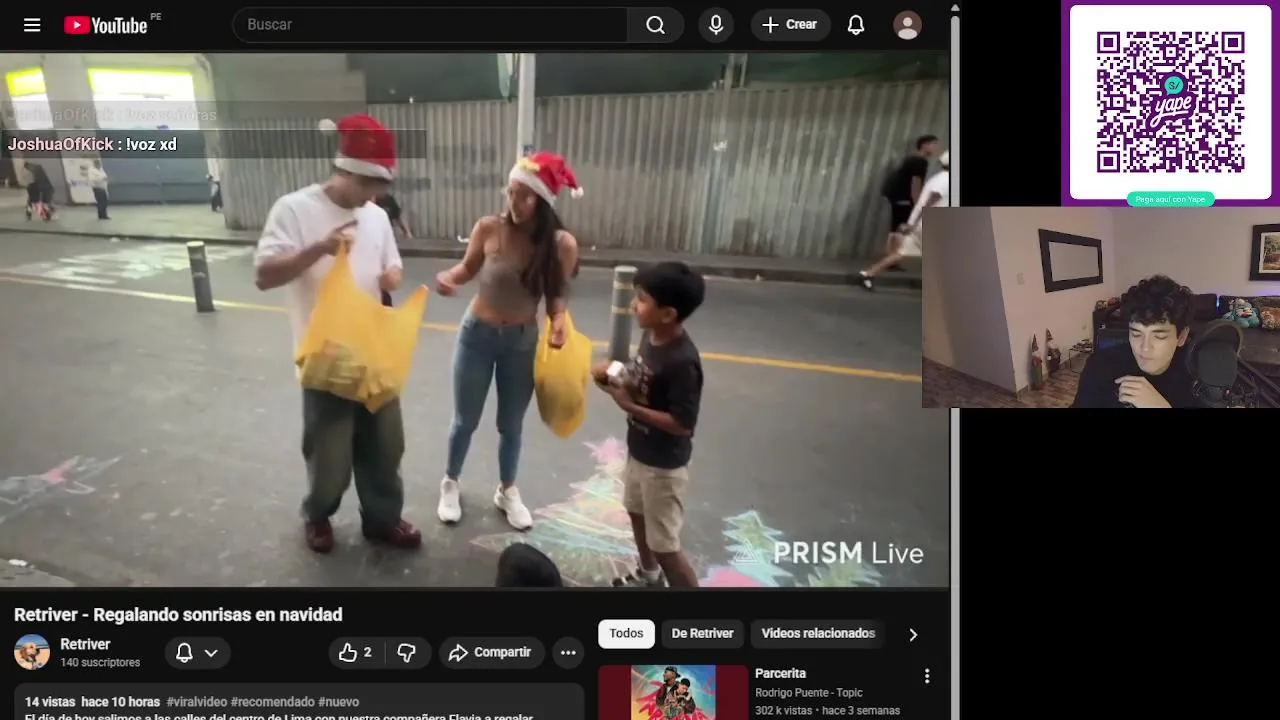Open Rodrigo Puente - Topic channel link
This screenshot has width=1280, height=720.
(x=809, y=693)
